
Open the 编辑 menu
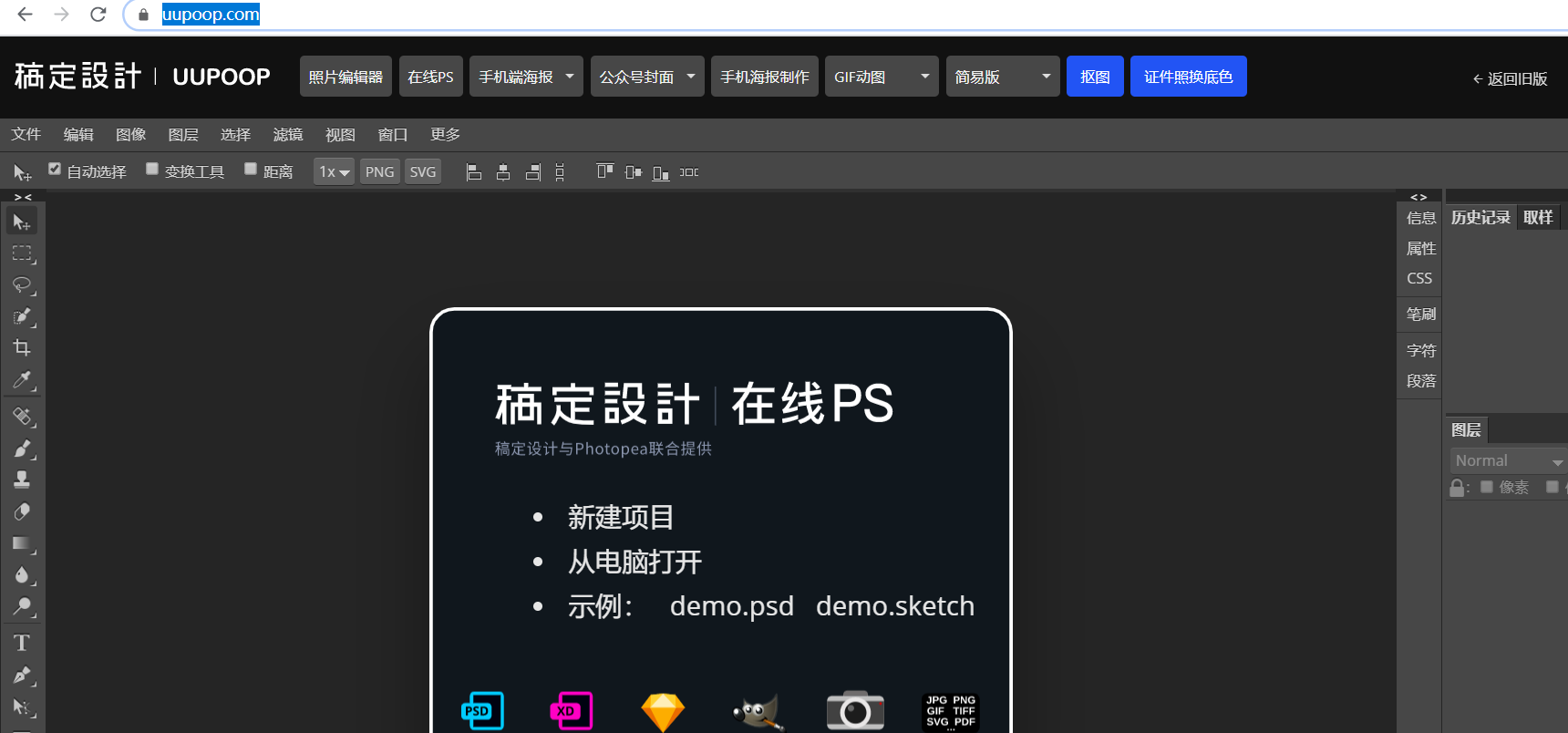(x=78, y=134)
